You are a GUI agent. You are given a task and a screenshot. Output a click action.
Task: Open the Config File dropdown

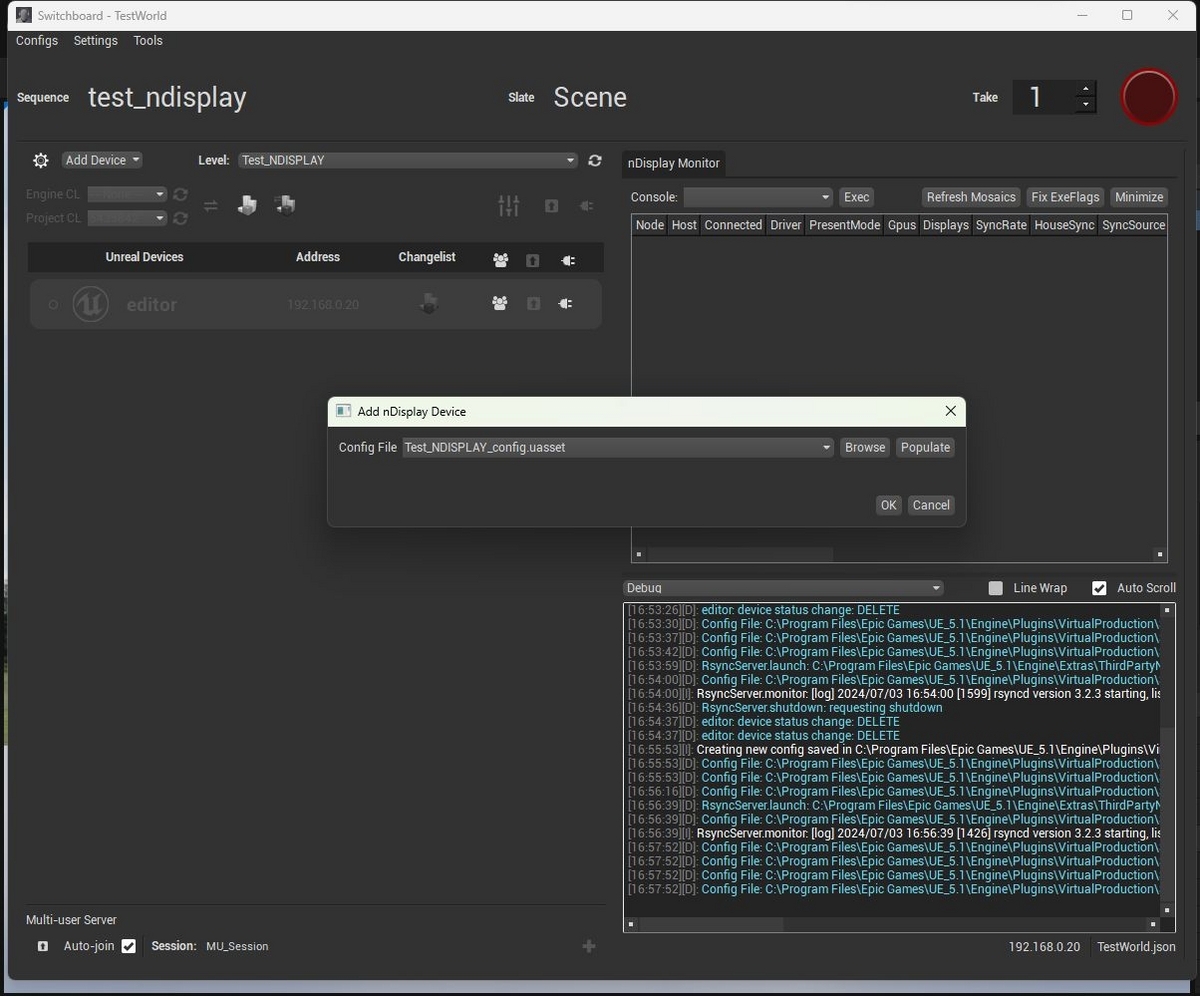click(618, 447)
